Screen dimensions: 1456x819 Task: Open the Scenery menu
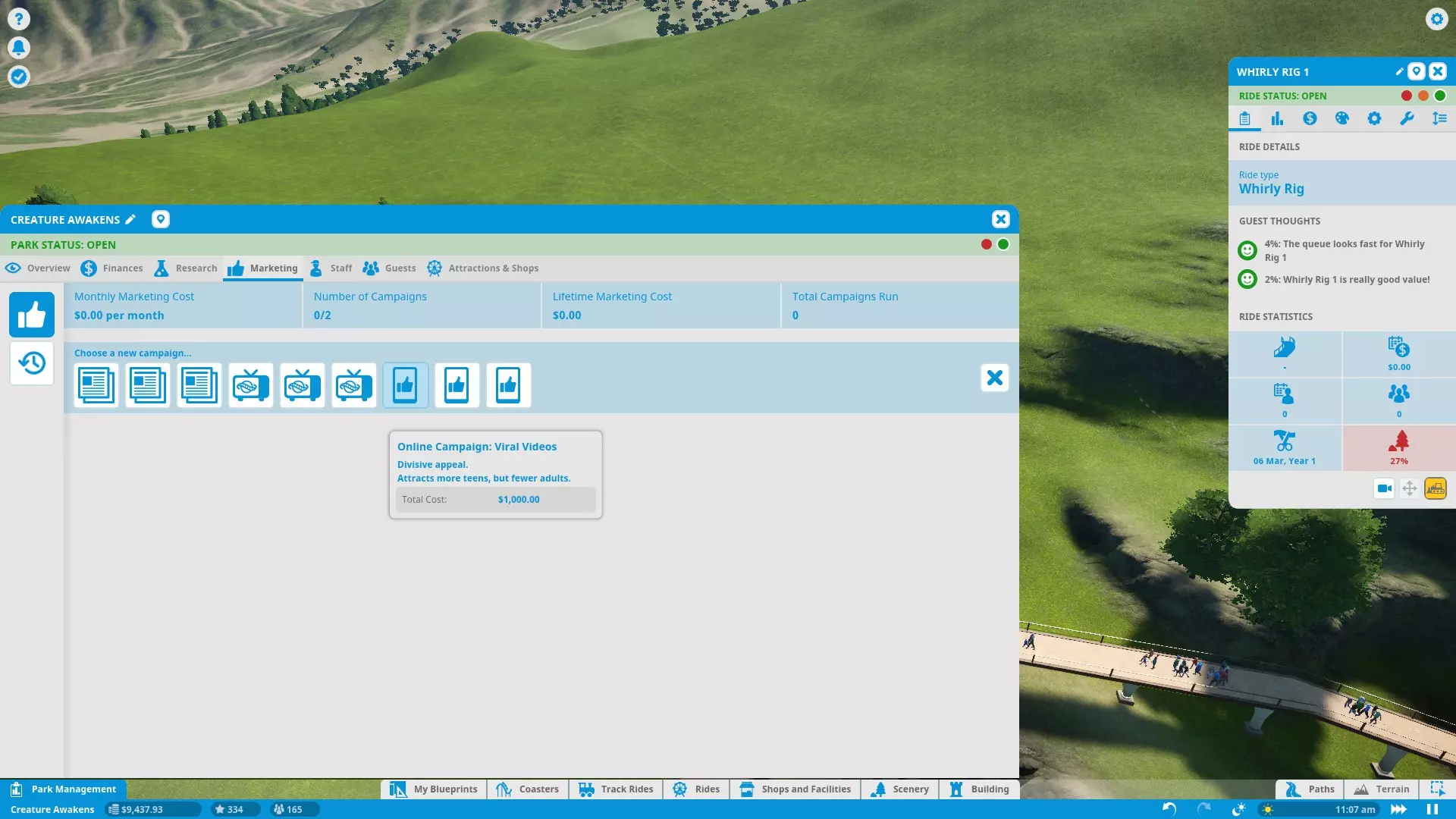(900, 789)
